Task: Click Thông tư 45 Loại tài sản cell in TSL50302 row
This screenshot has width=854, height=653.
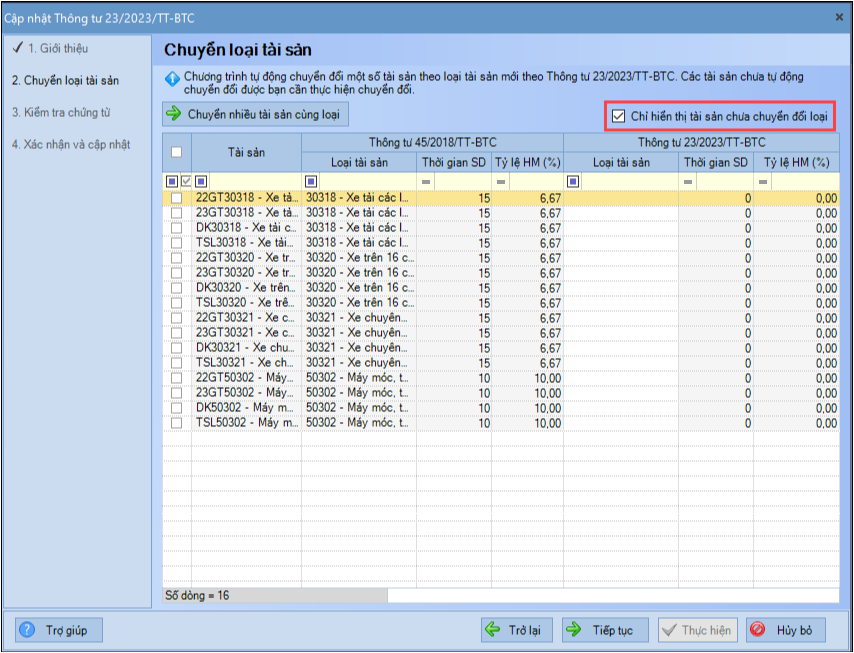Action: pyautogui.click(x=359, y=423)
